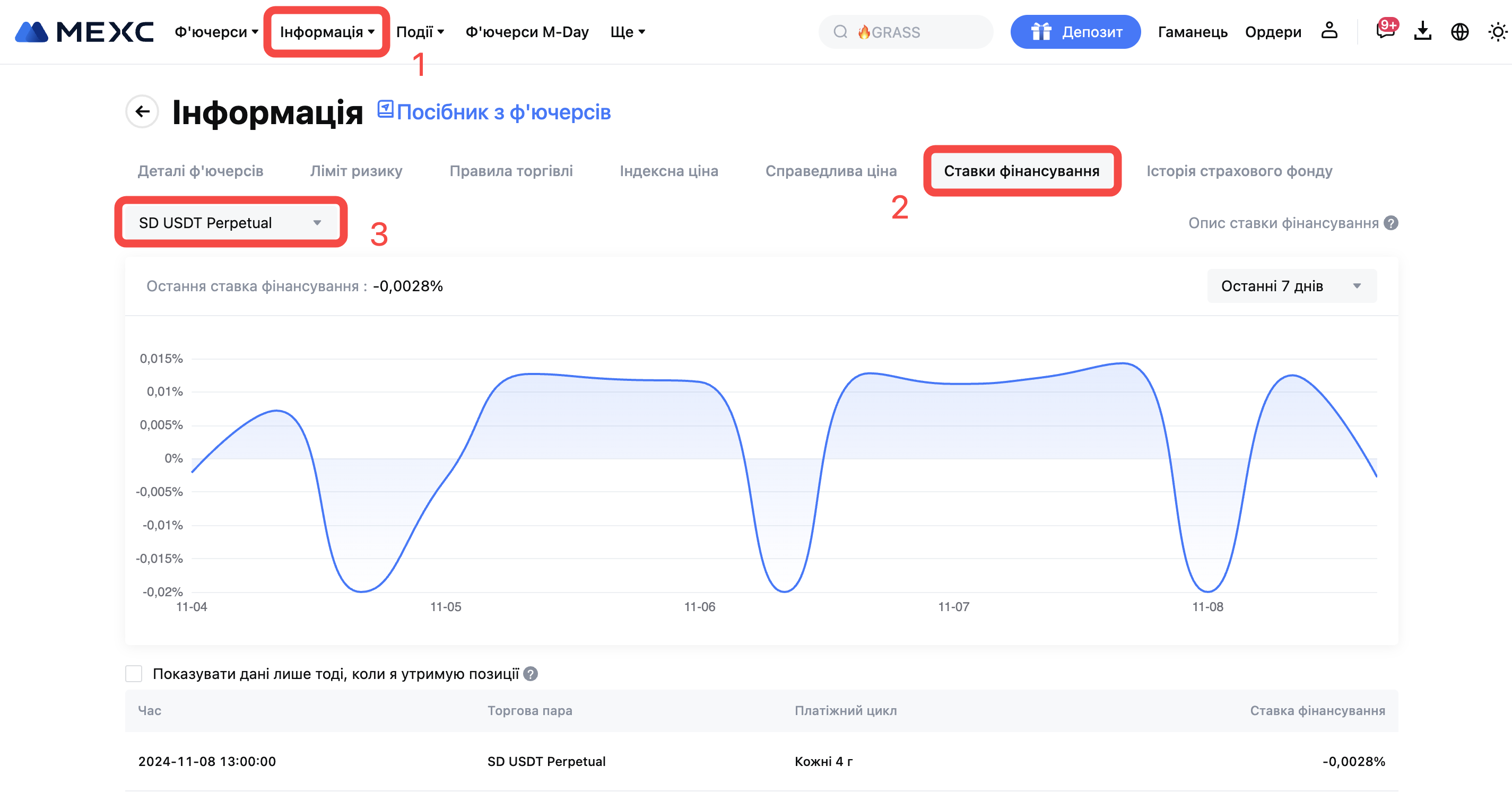Click question mark next to positions checkbox
The width and height of the screenshot is (1512, 801).
click(x=531, y=674)
